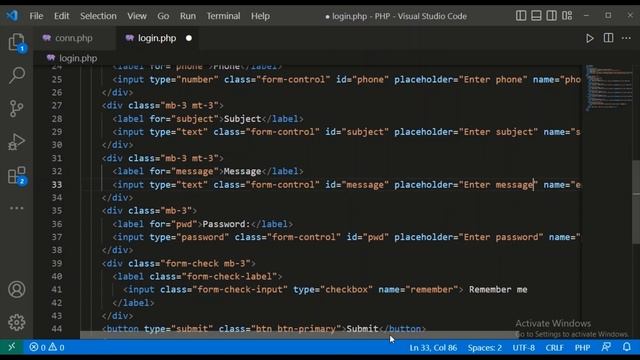The width and height of the screenshot is (640, 360).
Task: Click "Remember me" text on line 41
Action: (x=498, y=289)
